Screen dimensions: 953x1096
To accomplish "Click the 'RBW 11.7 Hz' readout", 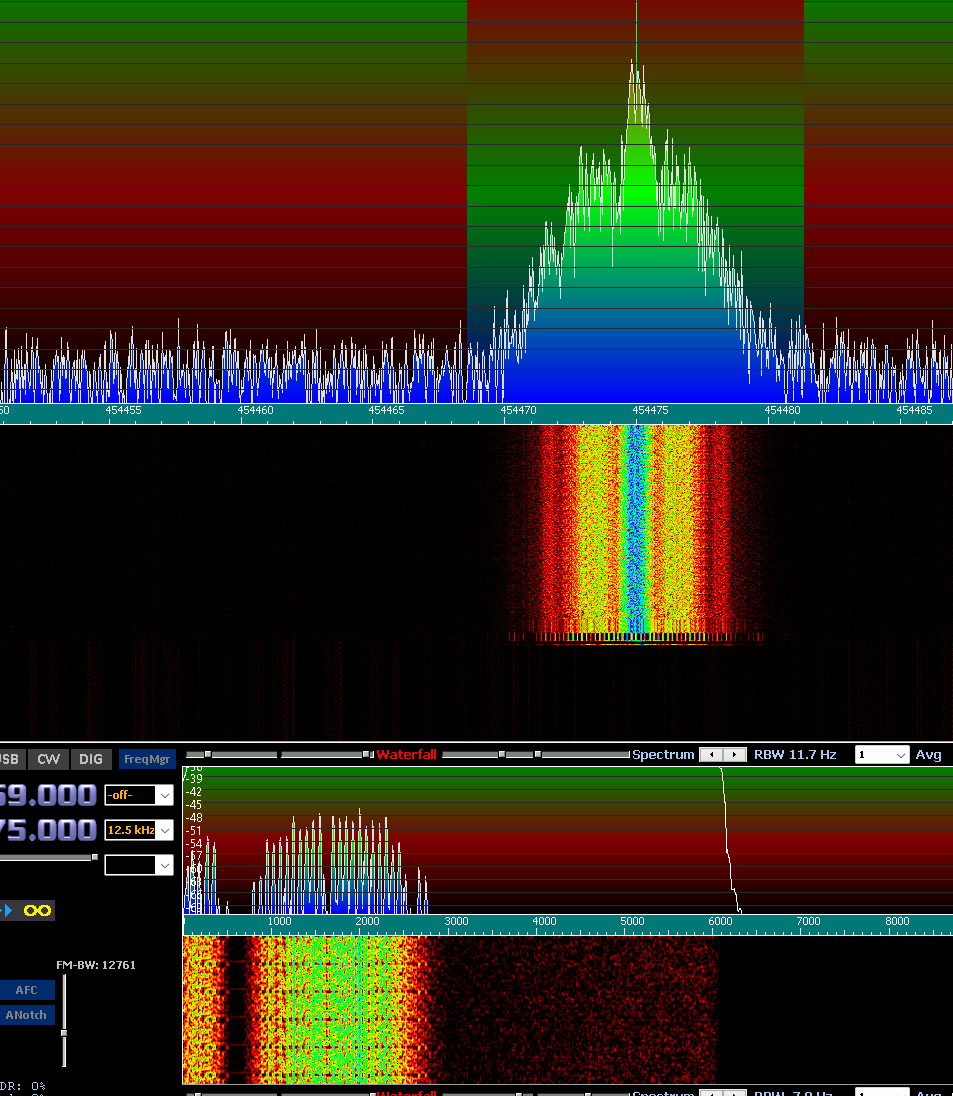I will 795,754.
